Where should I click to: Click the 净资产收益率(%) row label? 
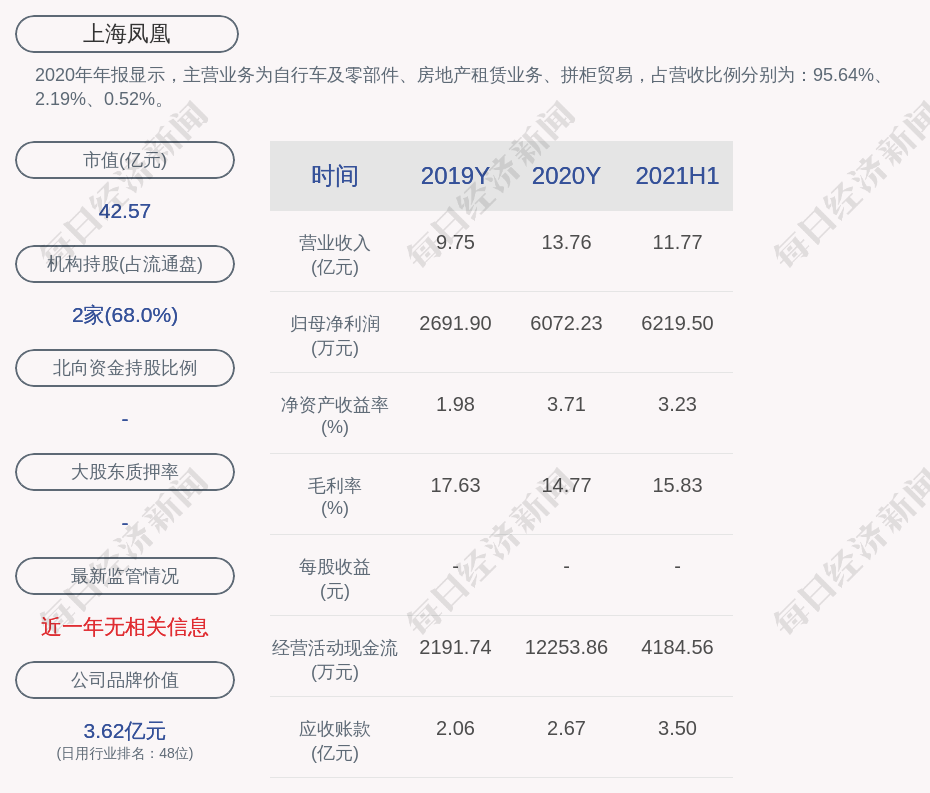click(x=335, y=416)
